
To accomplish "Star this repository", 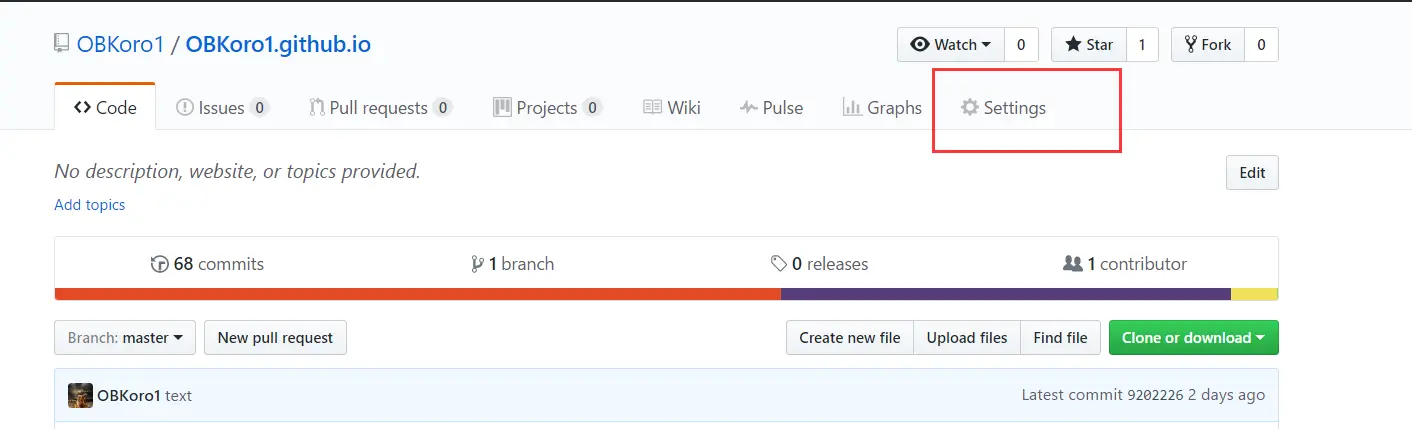I will (1089, 44).
